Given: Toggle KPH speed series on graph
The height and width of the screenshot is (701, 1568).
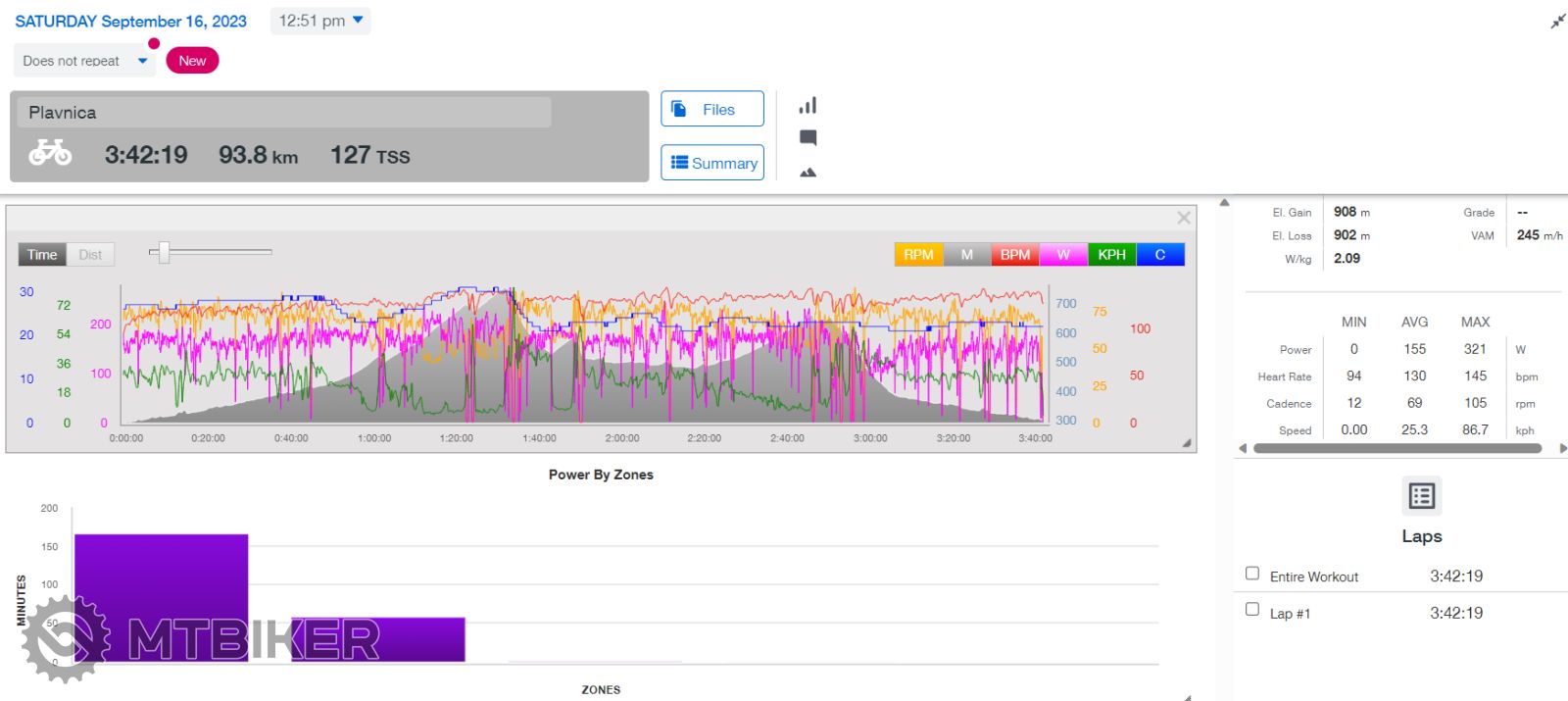Looking at the screenshot, I should click(1111, 255).
